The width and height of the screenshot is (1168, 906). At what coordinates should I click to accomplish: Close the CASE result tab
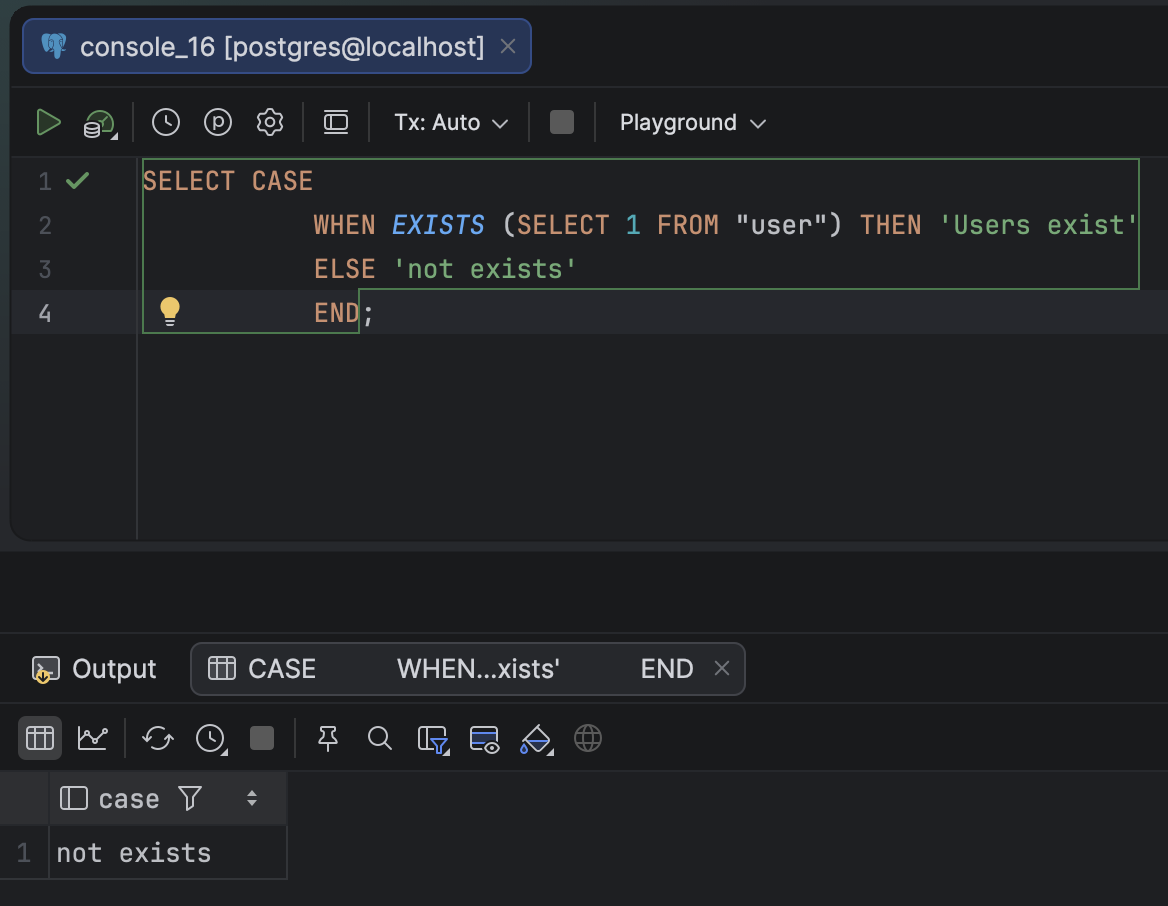coord(722,669)
